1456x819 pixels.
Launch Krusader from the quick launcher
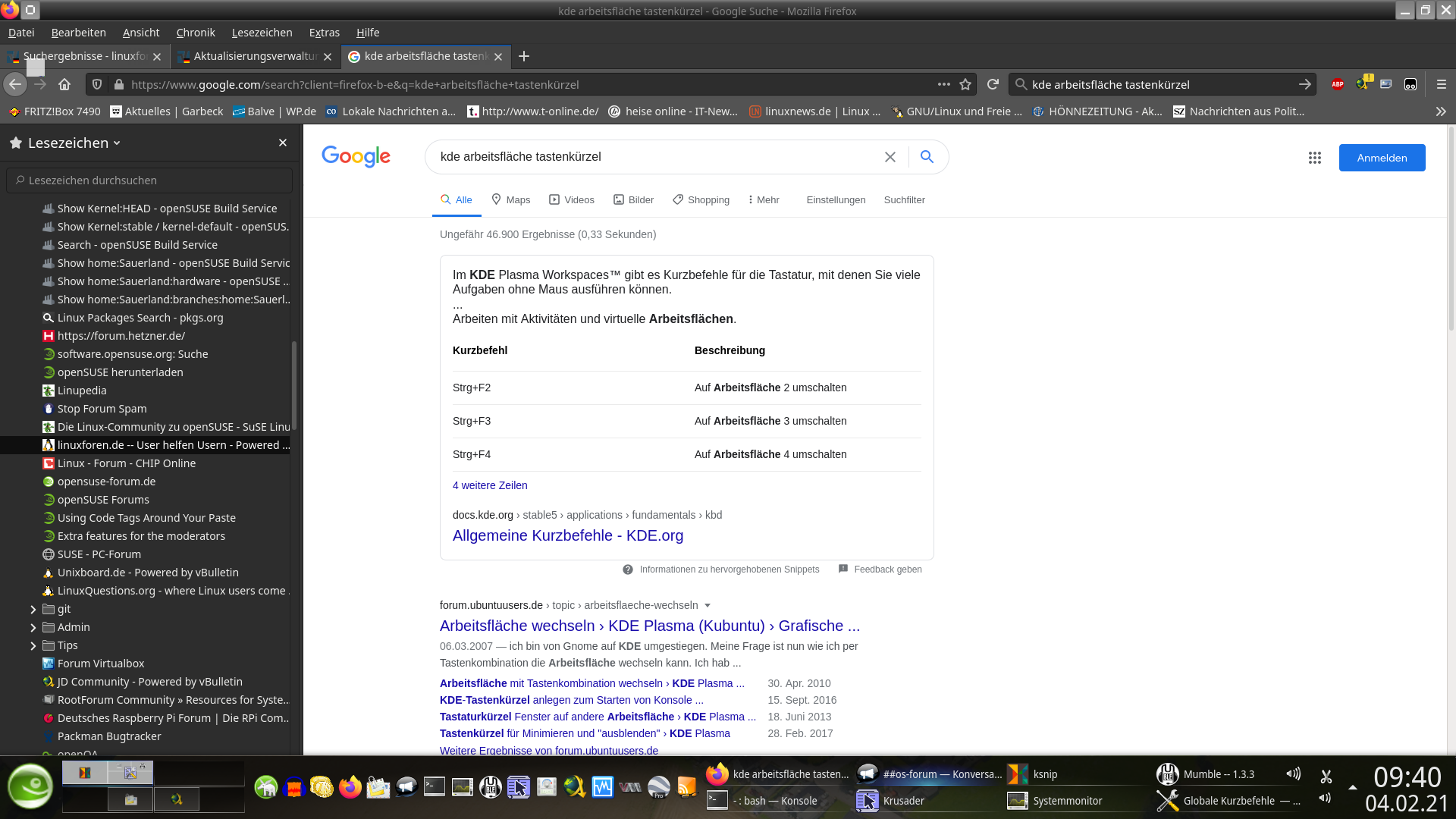pyautogui.click(x=519, y=787)
